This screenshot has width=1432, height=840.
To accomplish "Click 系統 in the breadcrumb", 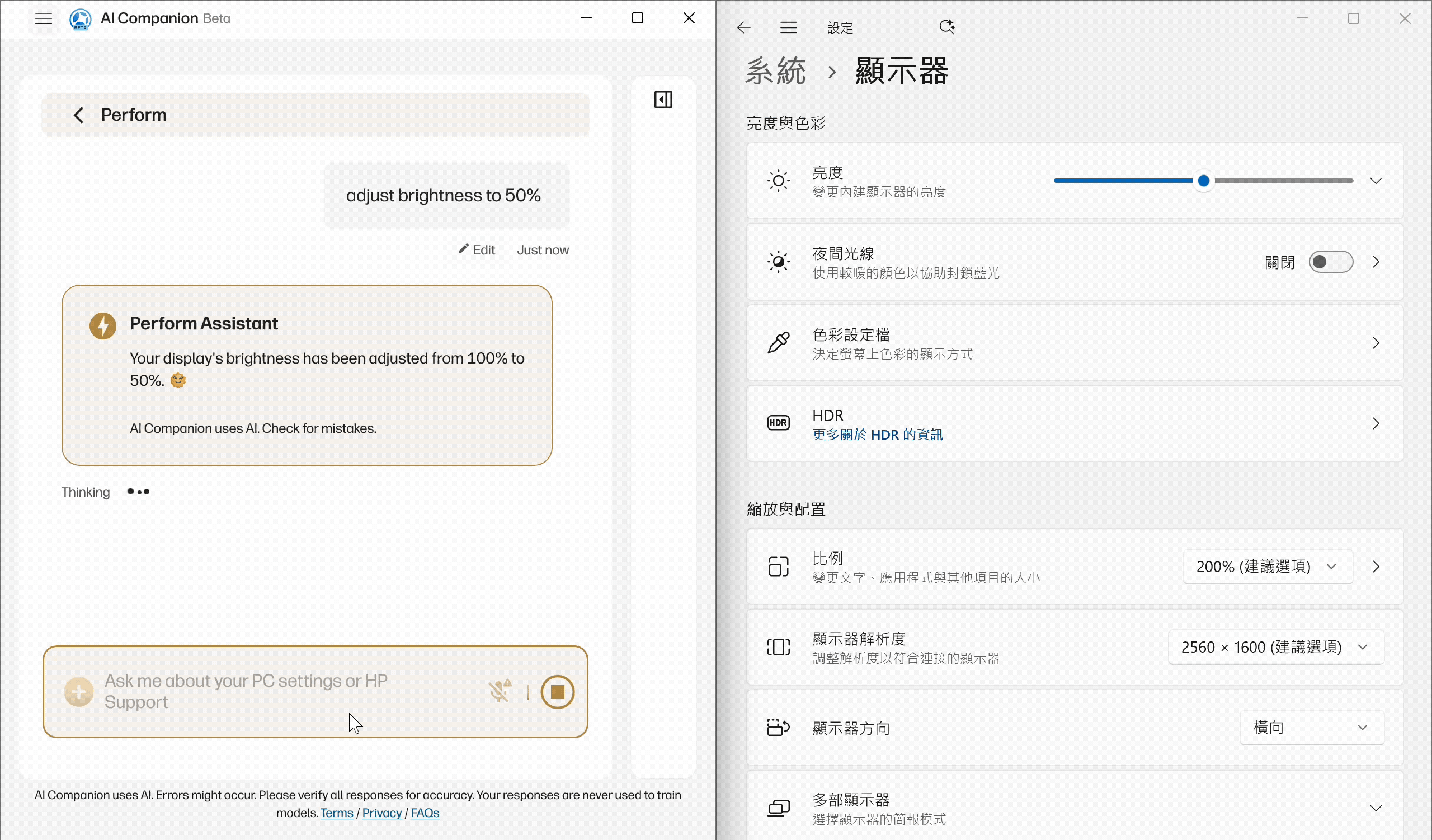I will [x=776, y=72].
